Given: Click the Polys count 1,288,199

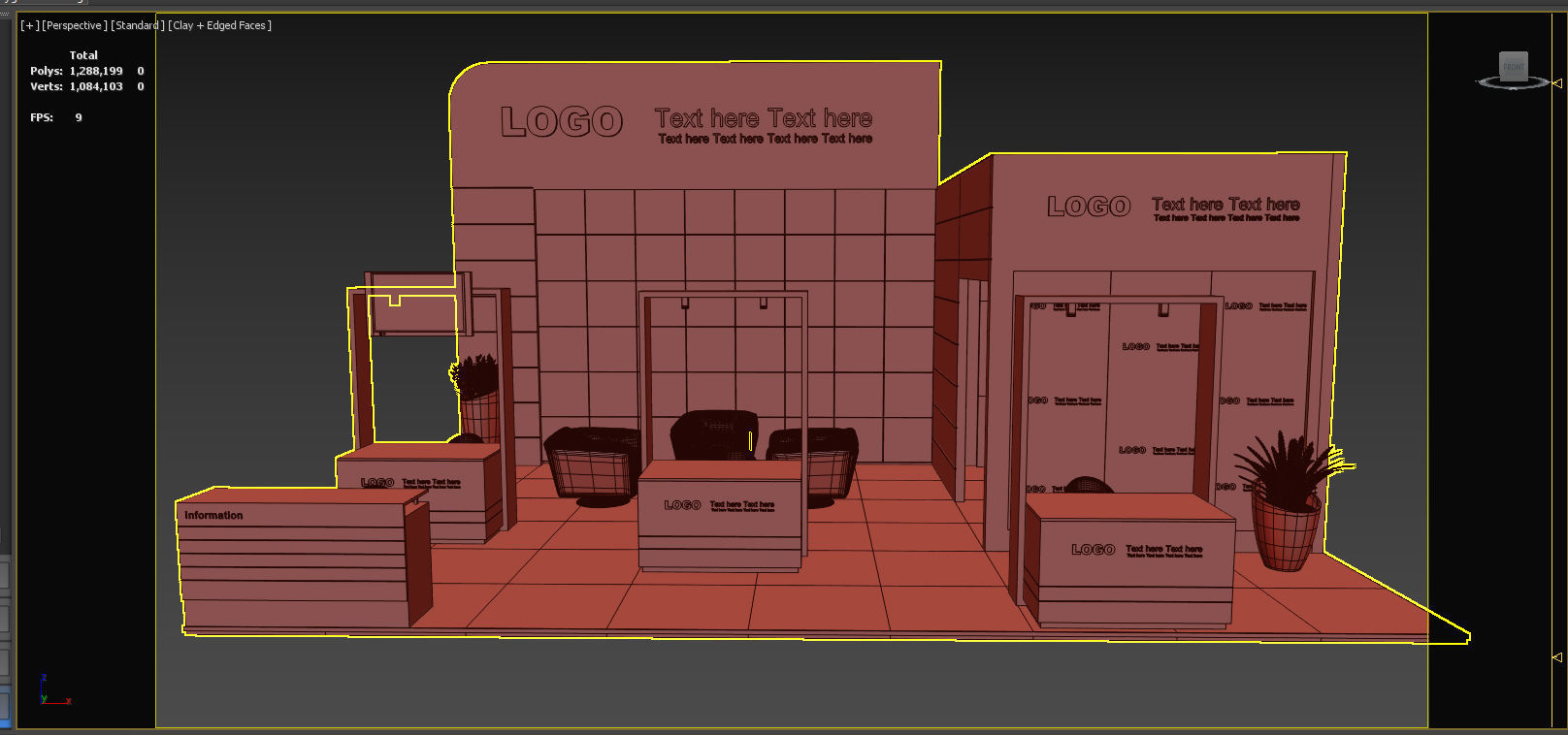Looking at the screenshot, I should [96, 71].
